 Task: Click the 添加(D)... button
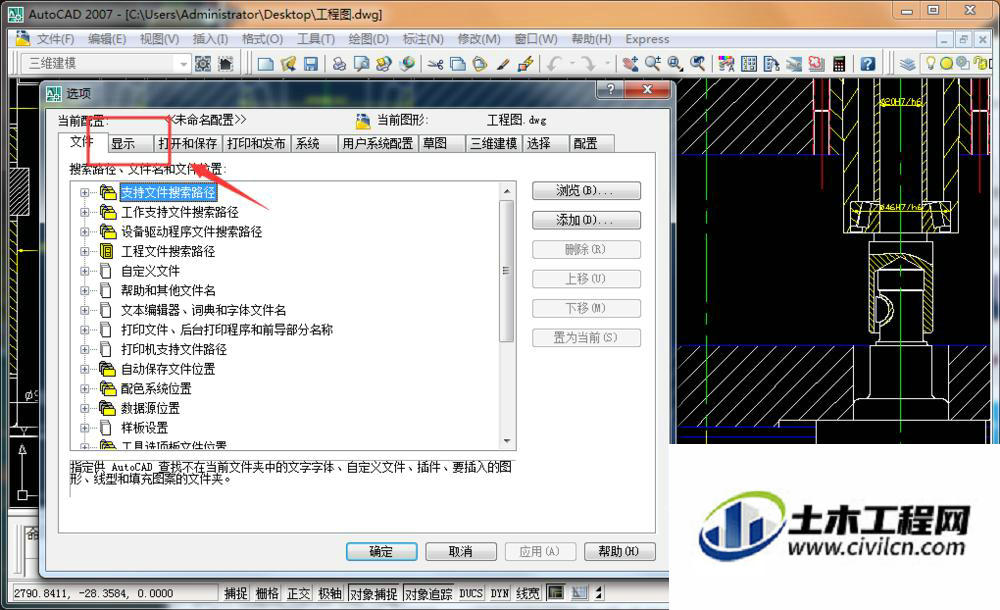pos(586,220)
